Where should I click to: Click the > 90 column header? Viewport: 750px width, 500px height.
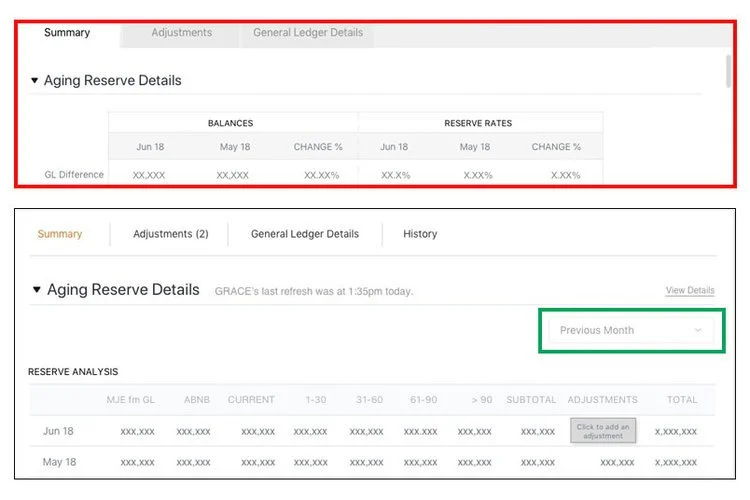point(482,400)
